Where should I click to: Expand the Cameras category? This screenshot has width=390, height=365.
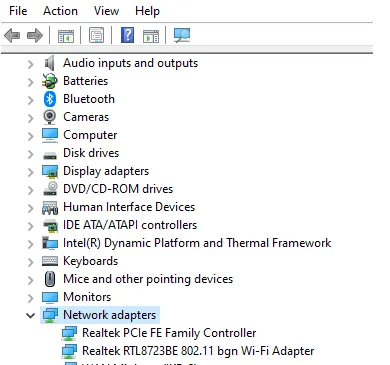31,118
